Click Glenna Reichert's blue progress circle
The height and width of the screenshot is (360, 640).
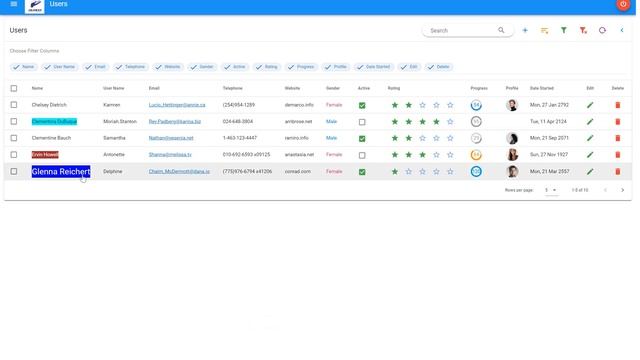476,172
